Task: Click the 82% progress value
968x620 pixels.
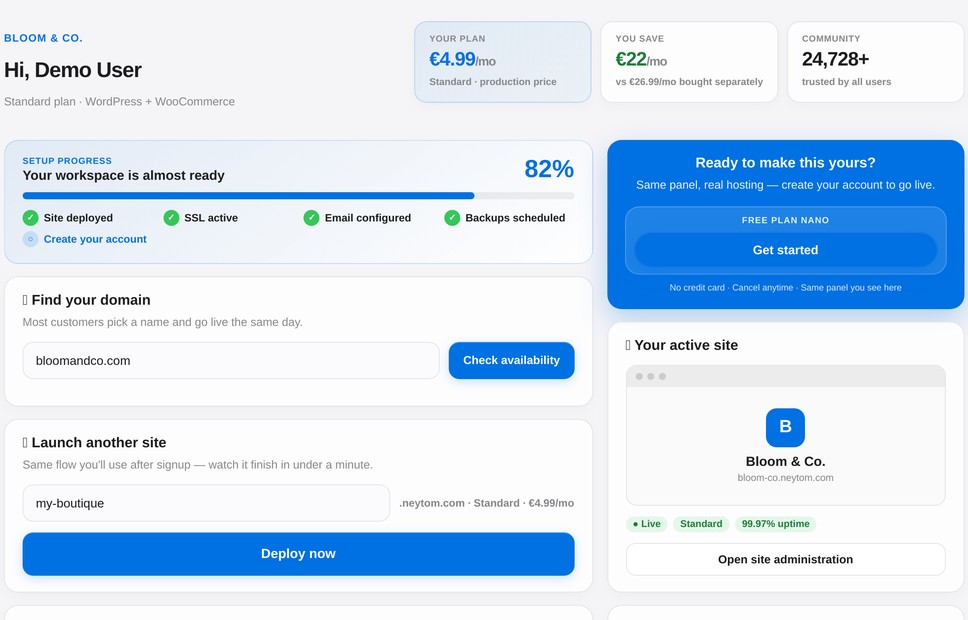Action: click(549, 169)
